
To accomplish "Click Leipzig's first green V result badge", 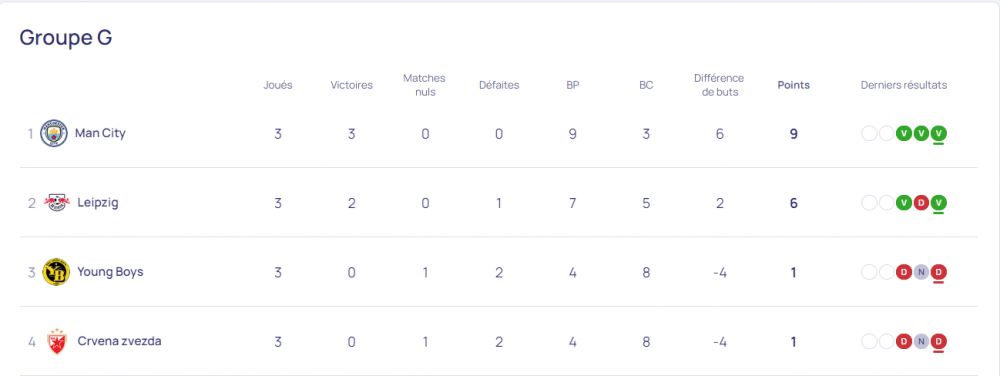I will [x=903, y=203].
